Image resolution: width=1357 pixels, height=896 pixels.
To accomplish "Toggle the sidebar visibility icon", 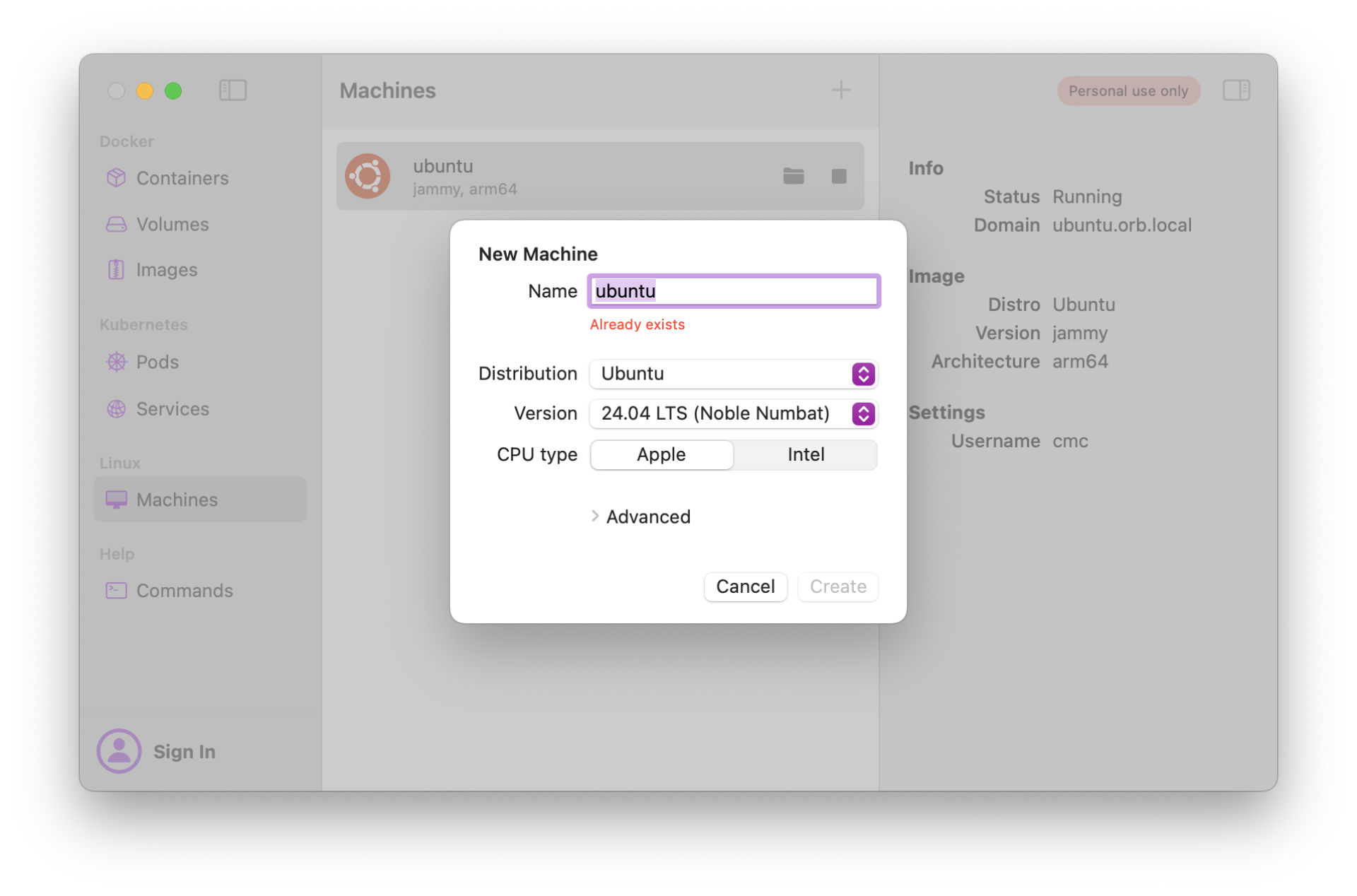I will pyautogui.click(x=233, y=90).
